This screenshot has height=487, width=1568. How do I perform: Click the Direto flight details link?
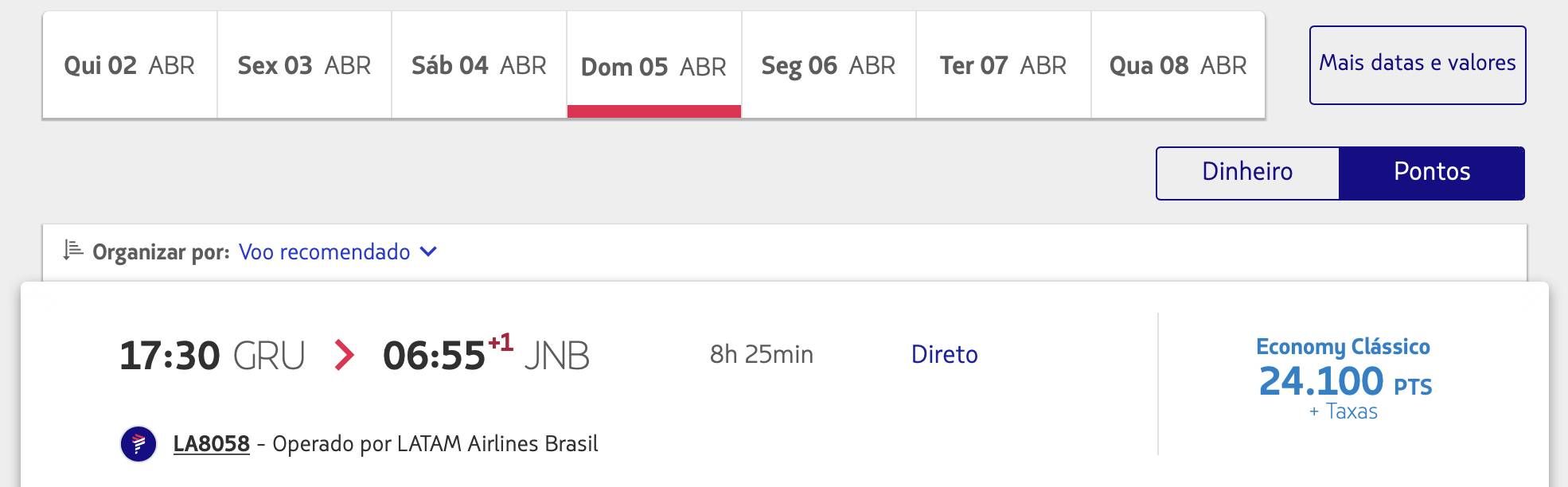coord(944,355)
